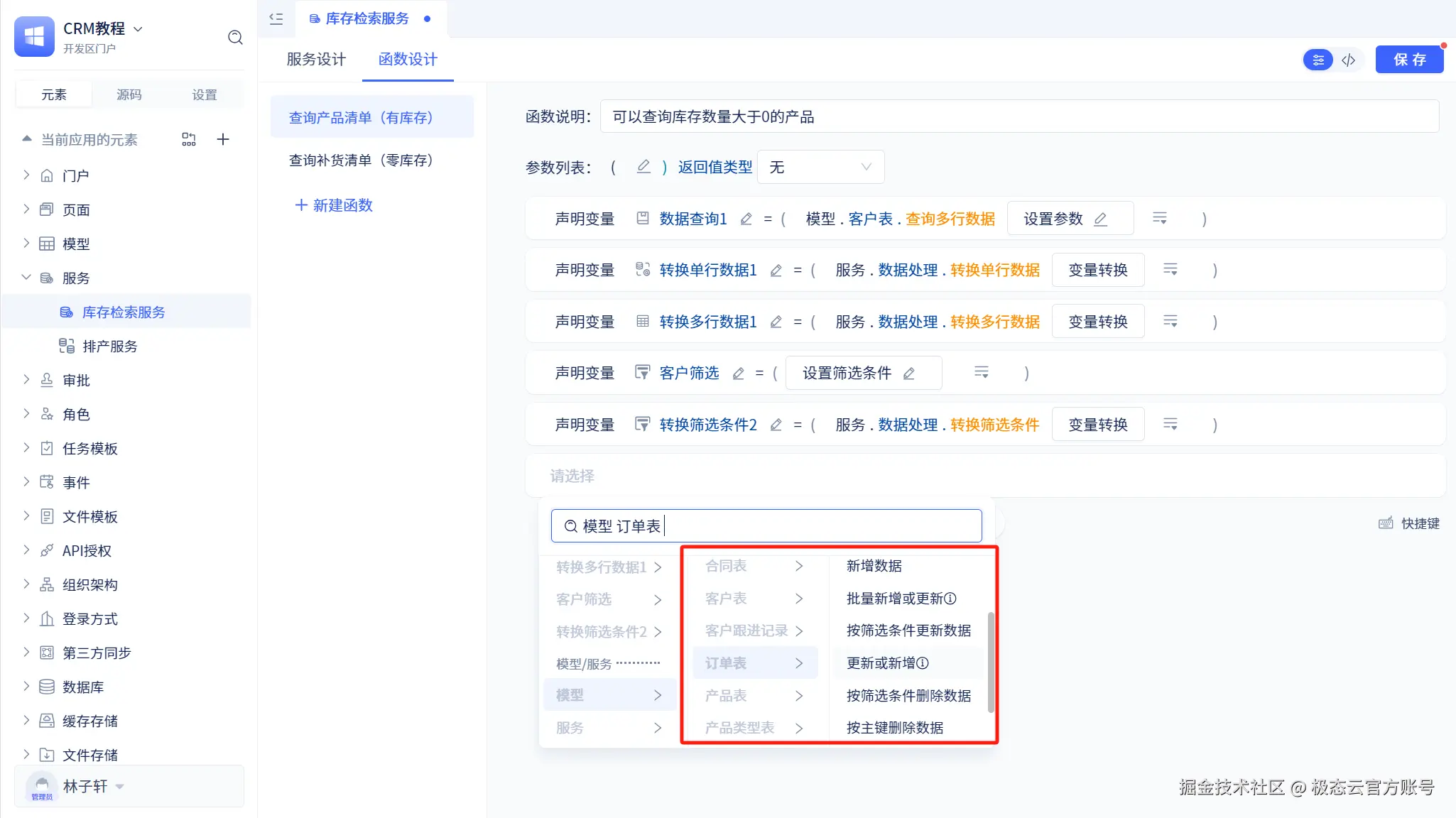
Task: Switch to visual design mode toggle
Action: point(1318,60)
